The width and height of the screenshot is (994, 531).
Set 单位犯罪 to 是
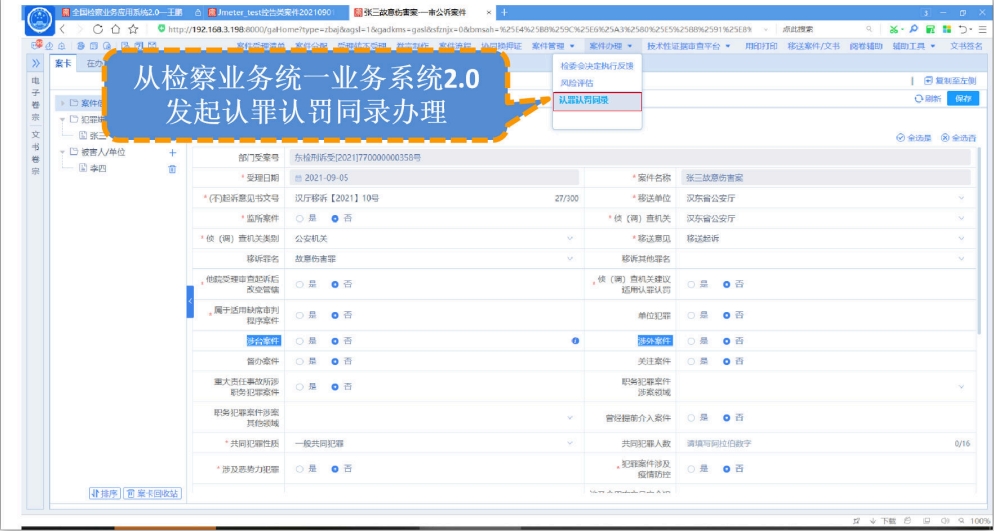point(692,315)
